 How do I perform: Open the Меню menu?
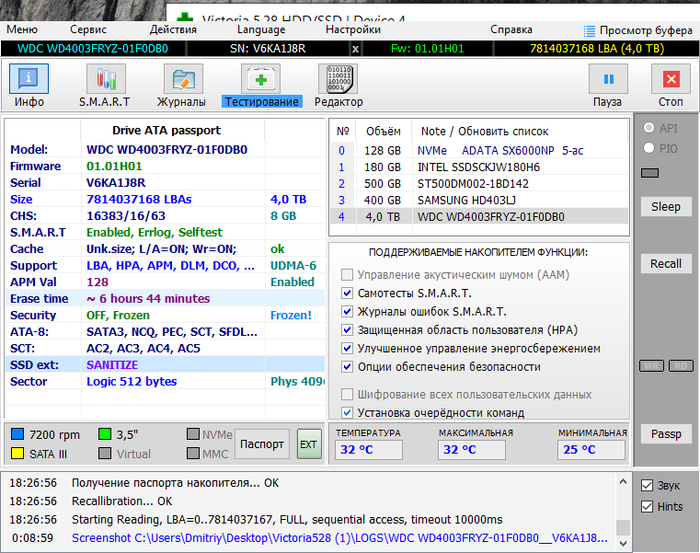[22, 30]
